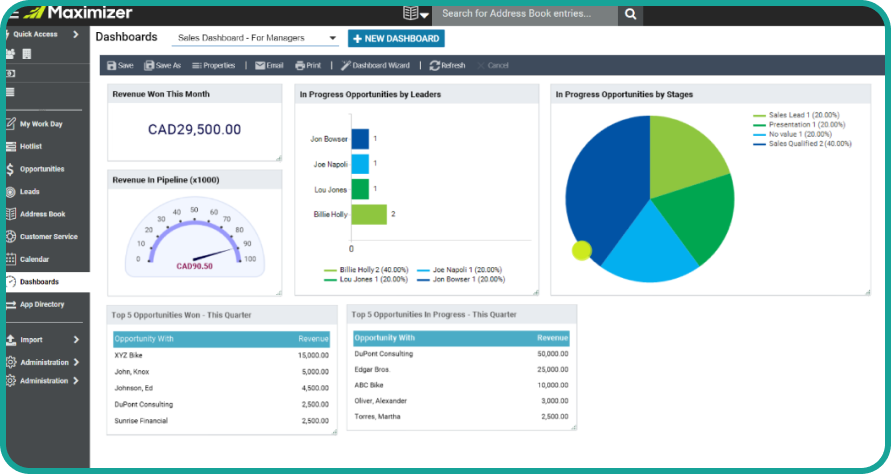Click the 50,000.00 revenue cell
The height and width of the screenshot is (474, 891).
point(552,354)
